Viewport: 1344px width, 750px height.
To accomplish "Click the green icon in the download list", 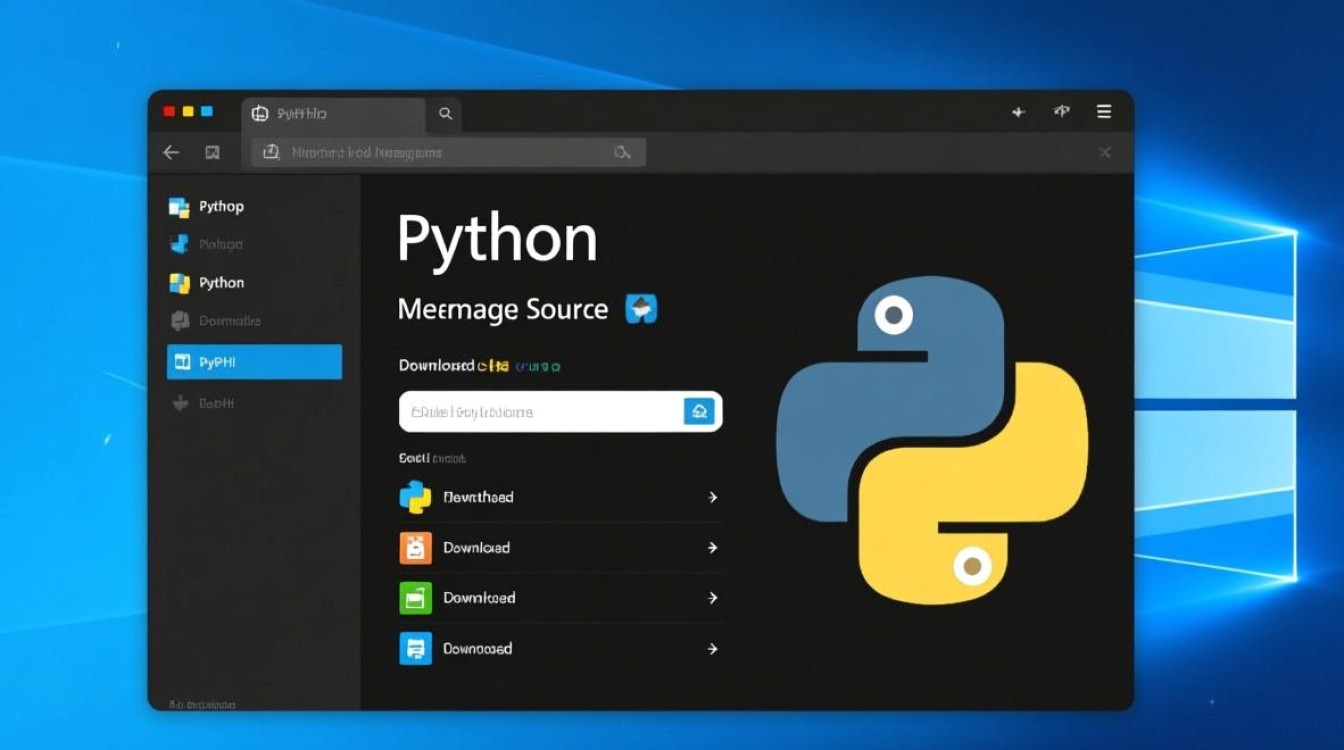I will 415,598.
